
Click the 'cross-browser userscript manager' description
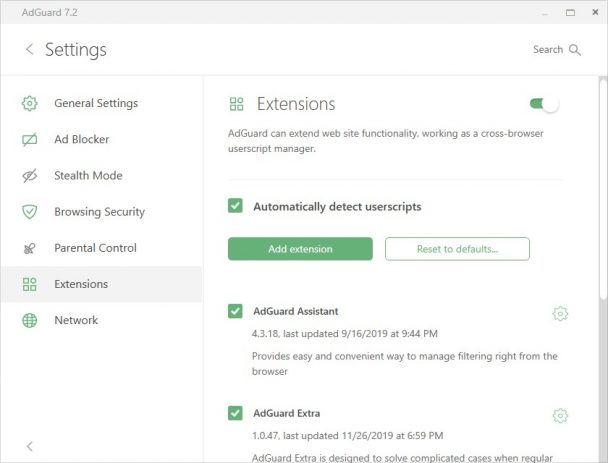pyautogui.click(x=385, y=141)
